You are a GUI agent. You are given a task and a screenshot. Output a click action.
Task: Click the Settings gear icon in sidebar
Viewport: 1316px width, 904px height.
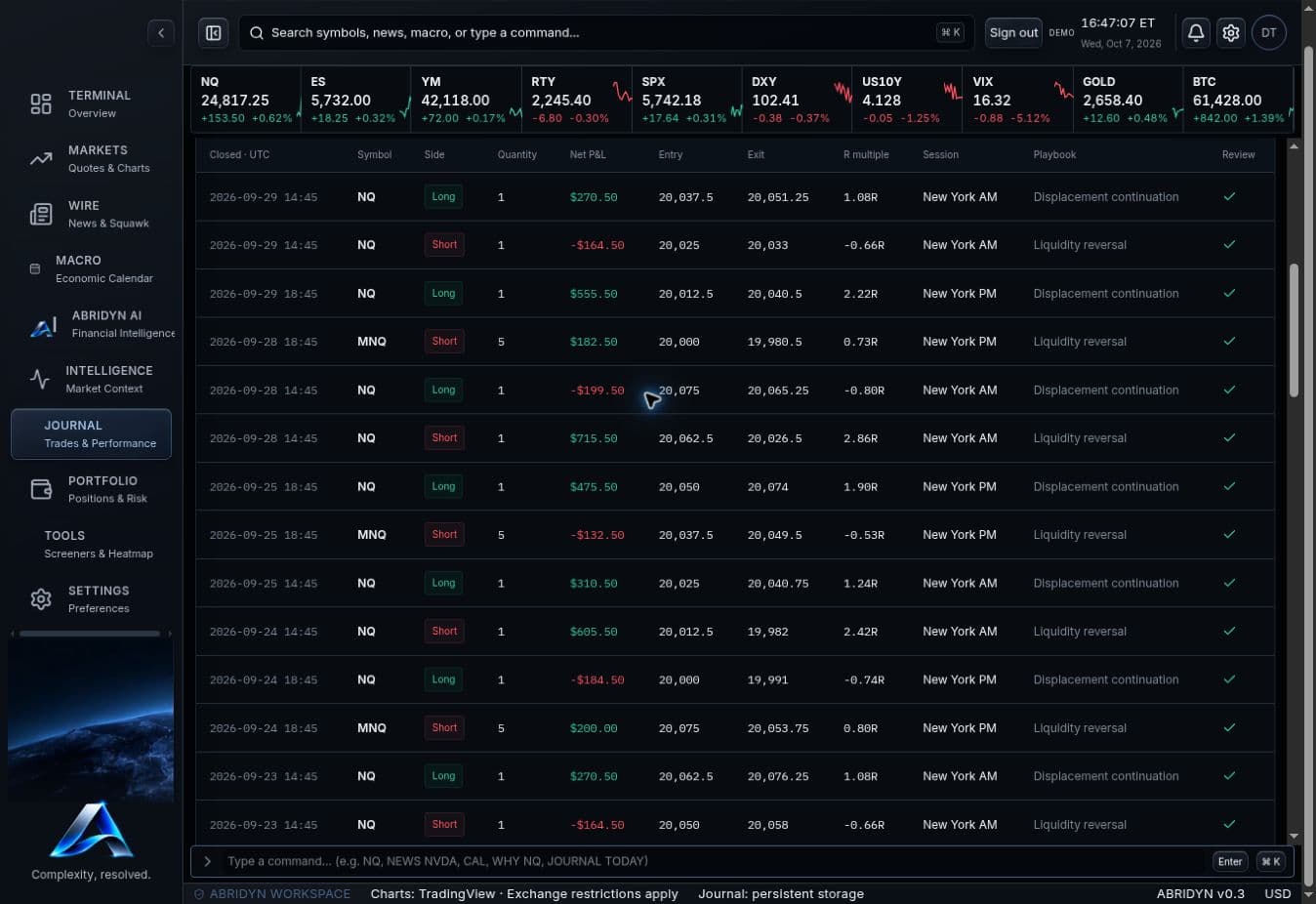click(x=41, y=599)
